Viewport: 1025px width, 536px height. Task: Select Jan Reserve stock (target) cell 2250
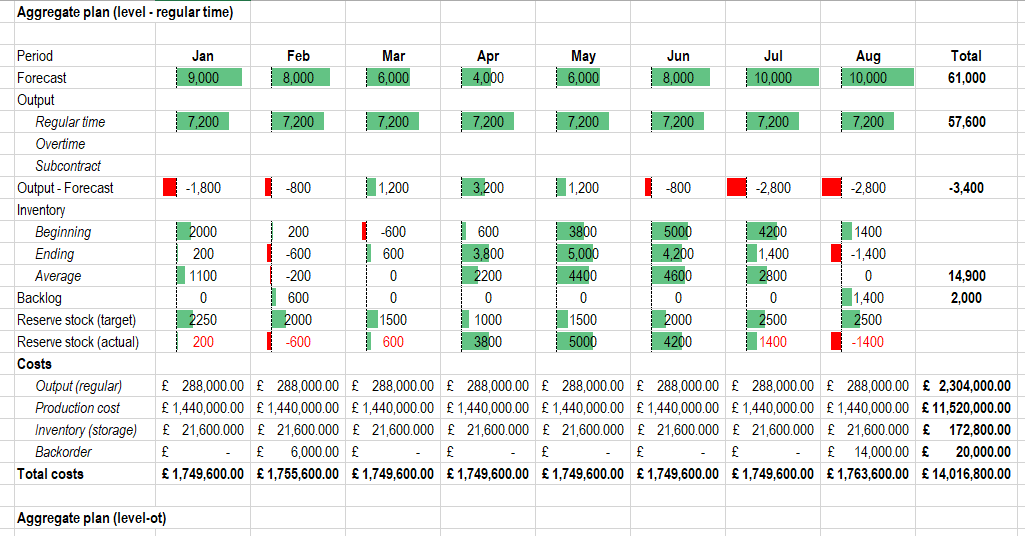[203, 320]
